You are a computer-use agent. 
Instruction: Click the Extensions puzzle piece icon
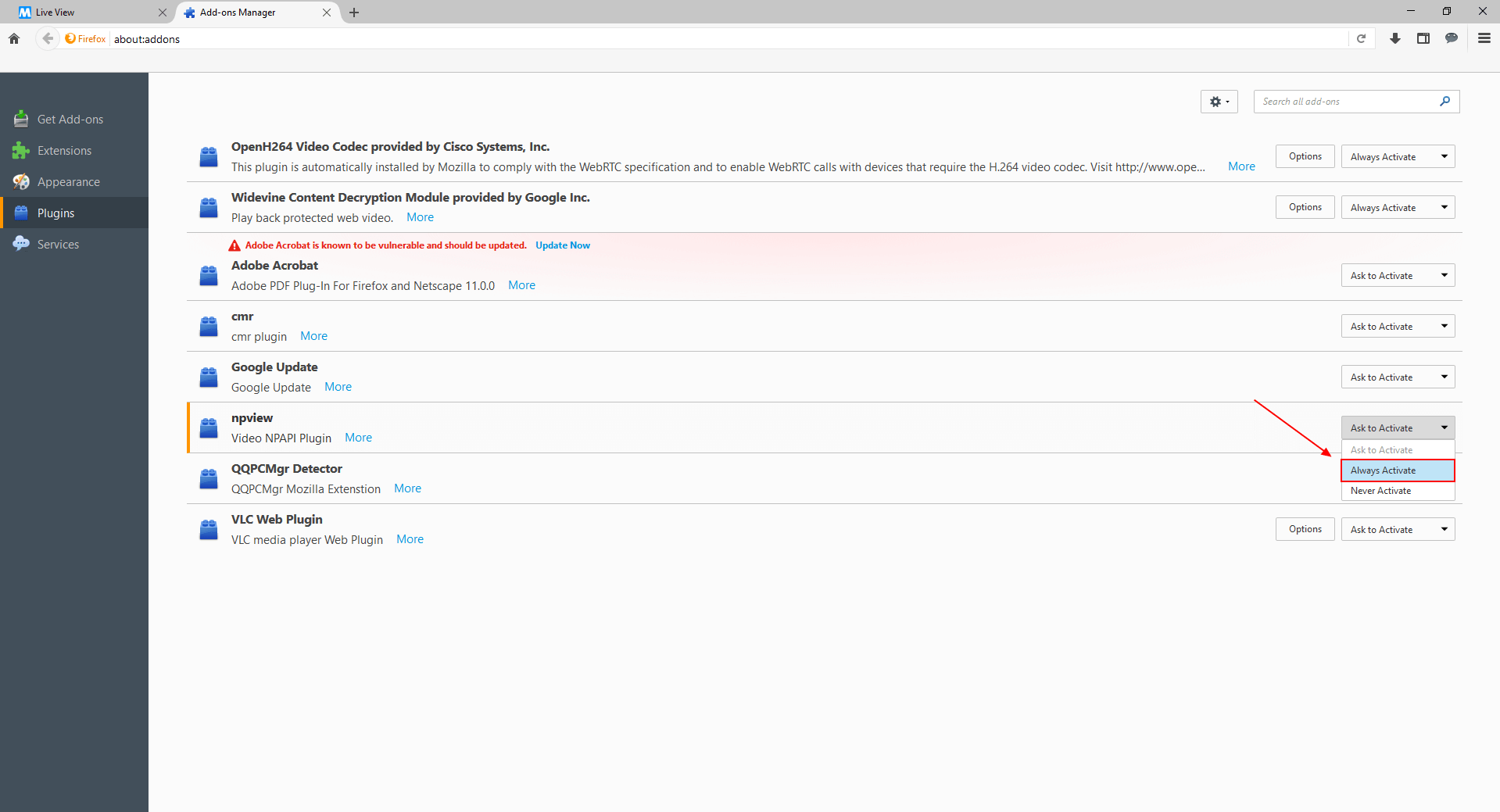[21, 150]
